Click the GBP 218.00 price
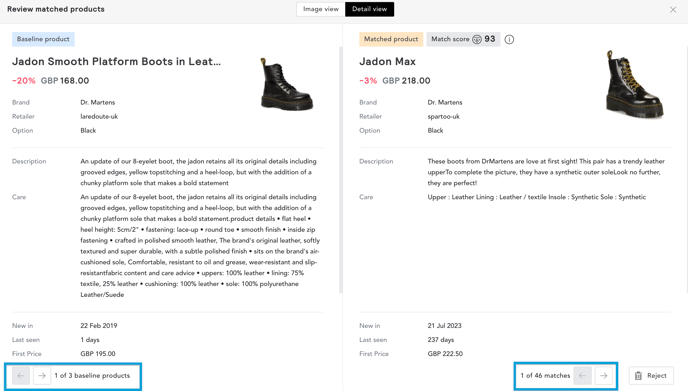Image resolution: width=688 pixels, height=391 pixels. pyautogui.click(x=406, y=81)
